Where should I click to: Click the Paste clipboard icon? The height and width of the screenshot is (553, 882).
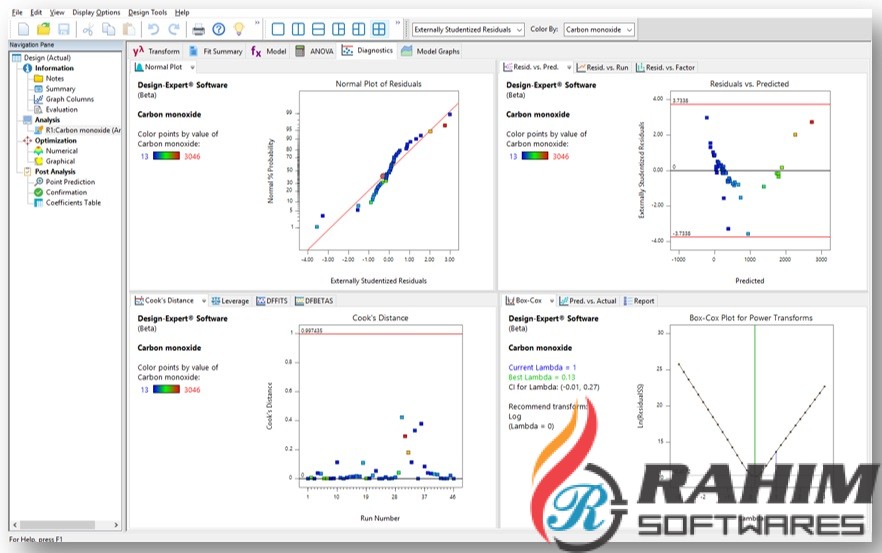[129, 29]
